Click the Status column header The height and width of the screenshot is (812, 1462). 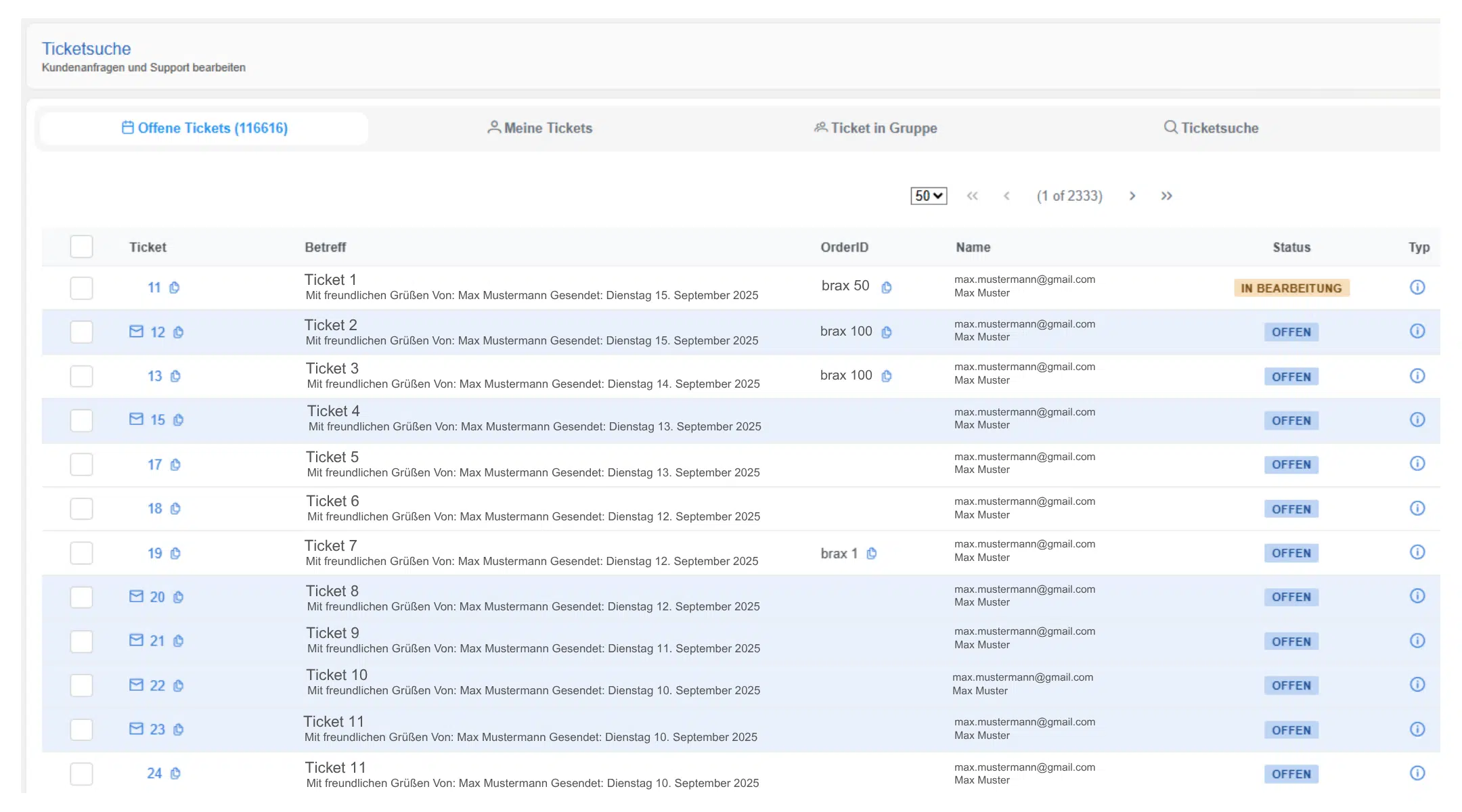1291,248
